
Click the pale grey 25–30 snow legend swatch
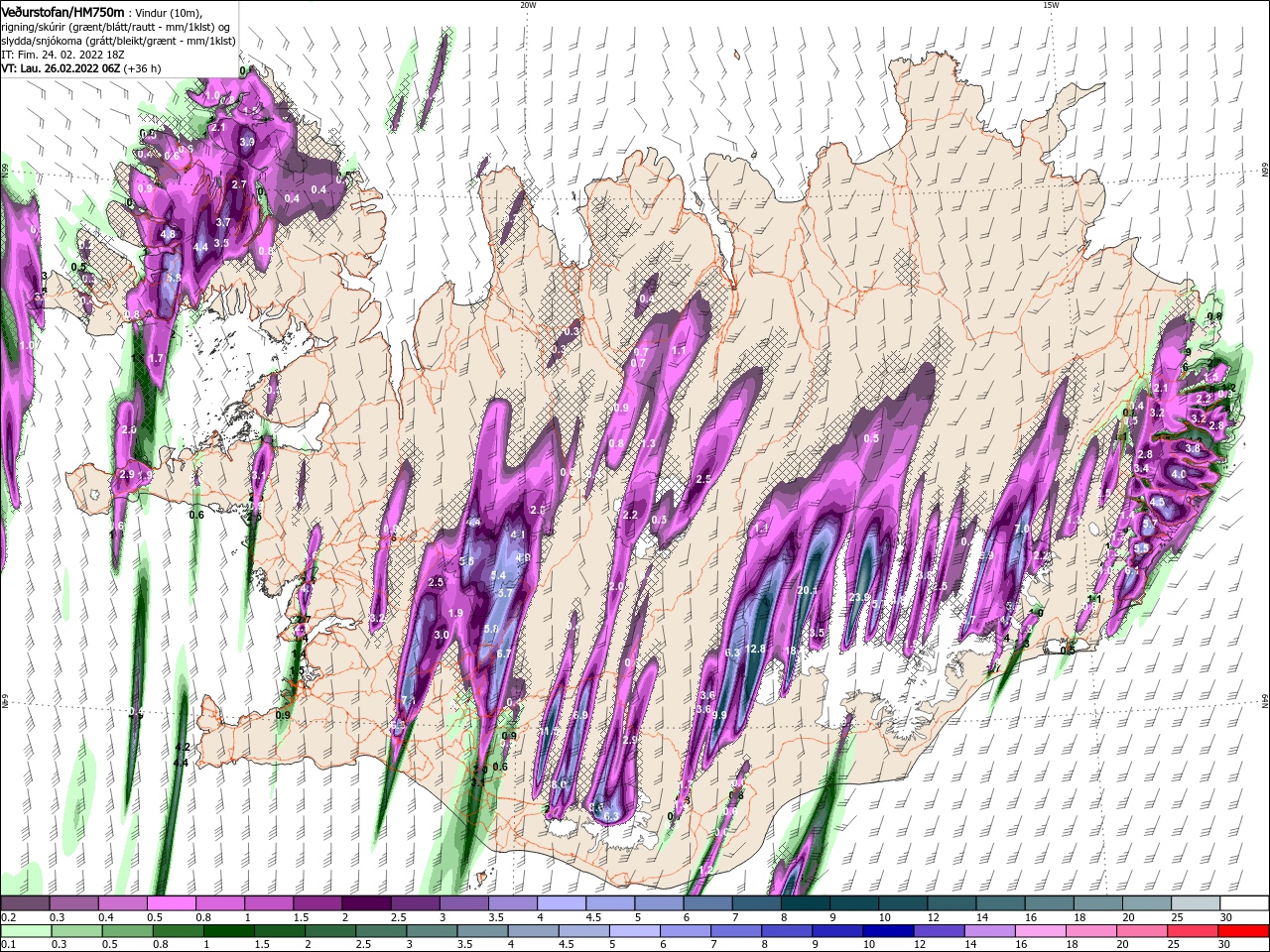(x=1195, y=903)
